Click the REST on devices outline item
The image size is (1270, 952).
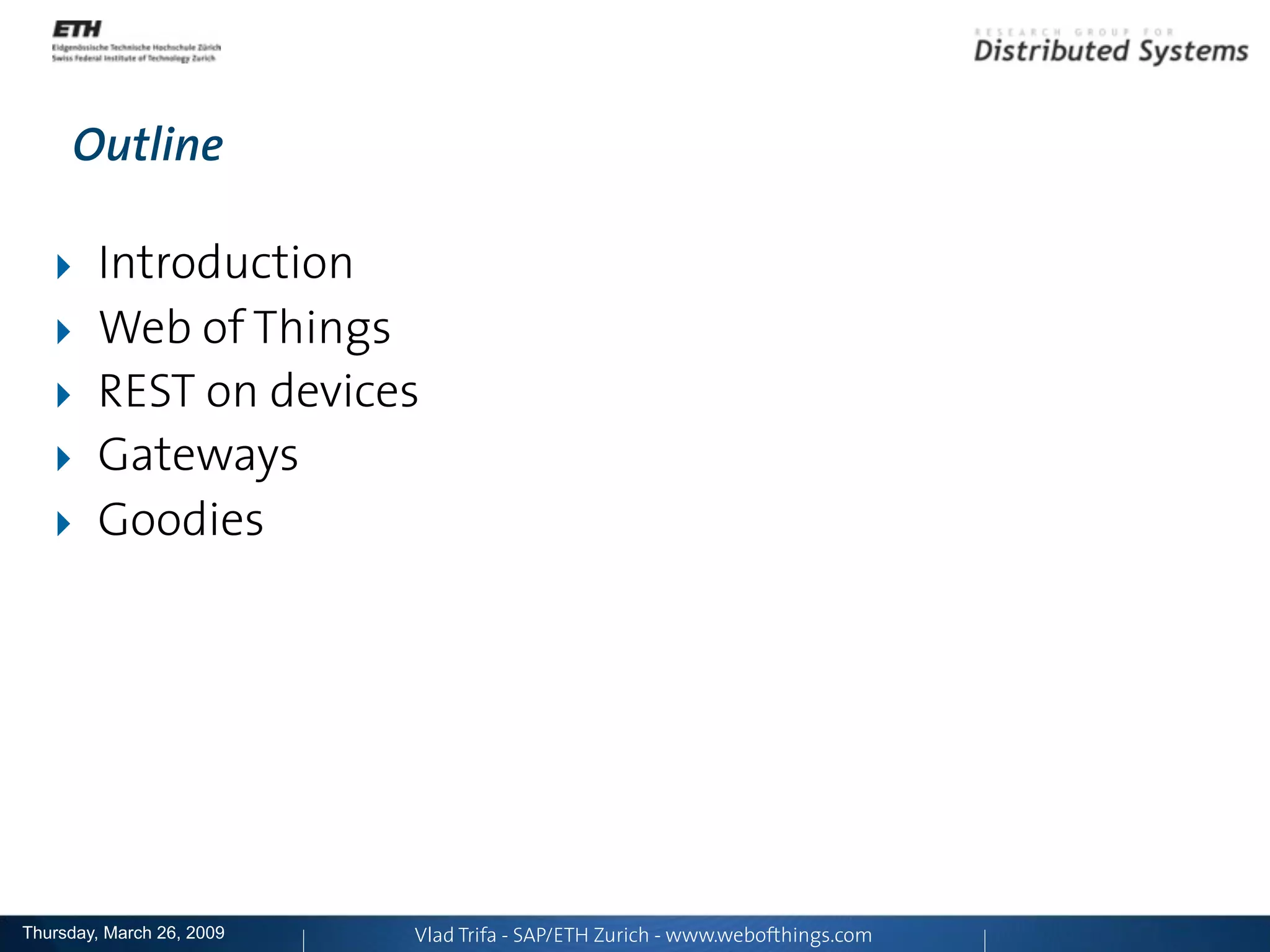[x=258, y=392]
